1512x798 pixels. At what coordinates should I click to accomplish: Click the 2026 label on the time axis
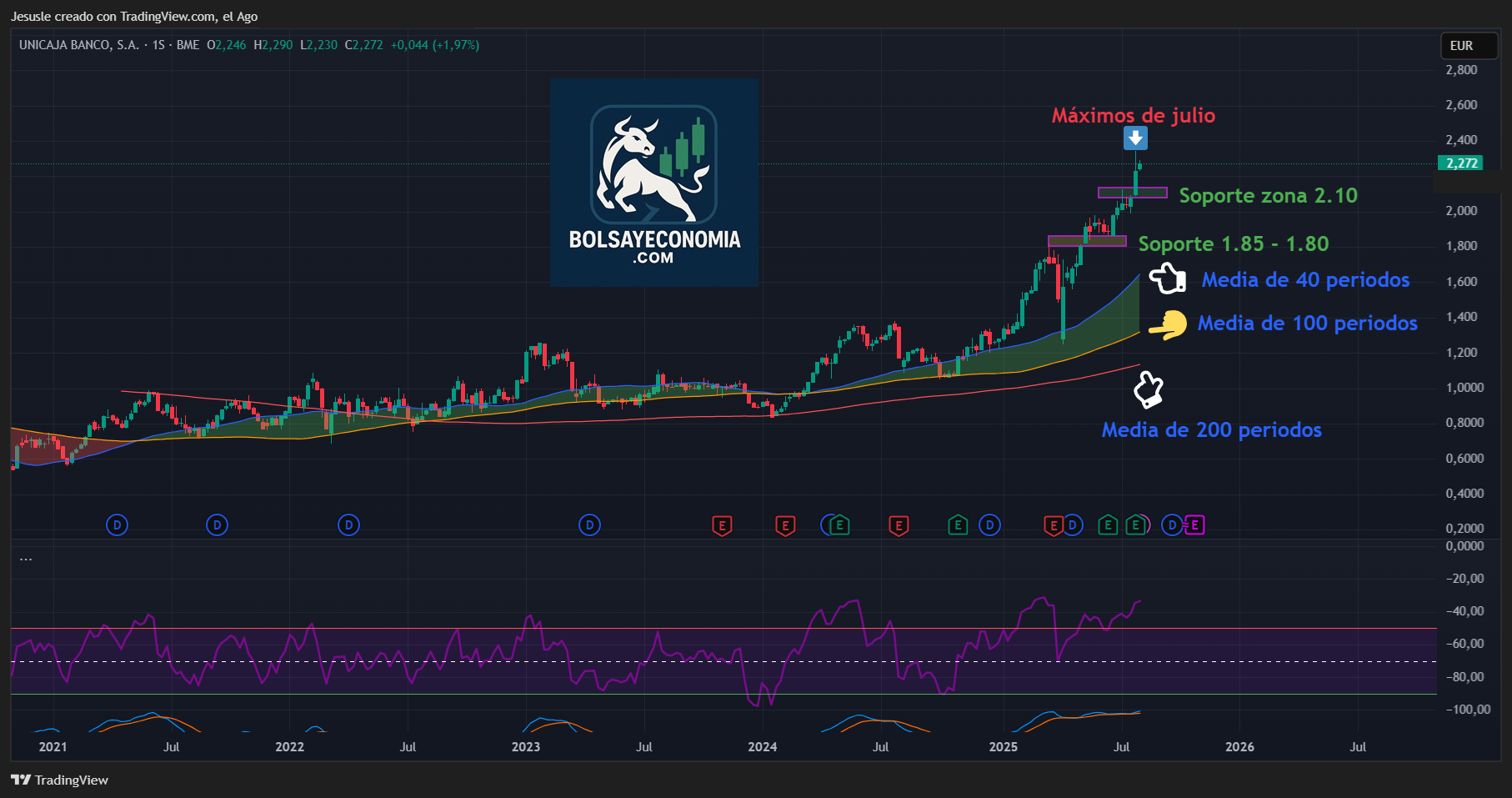[x=1239, y=746]
